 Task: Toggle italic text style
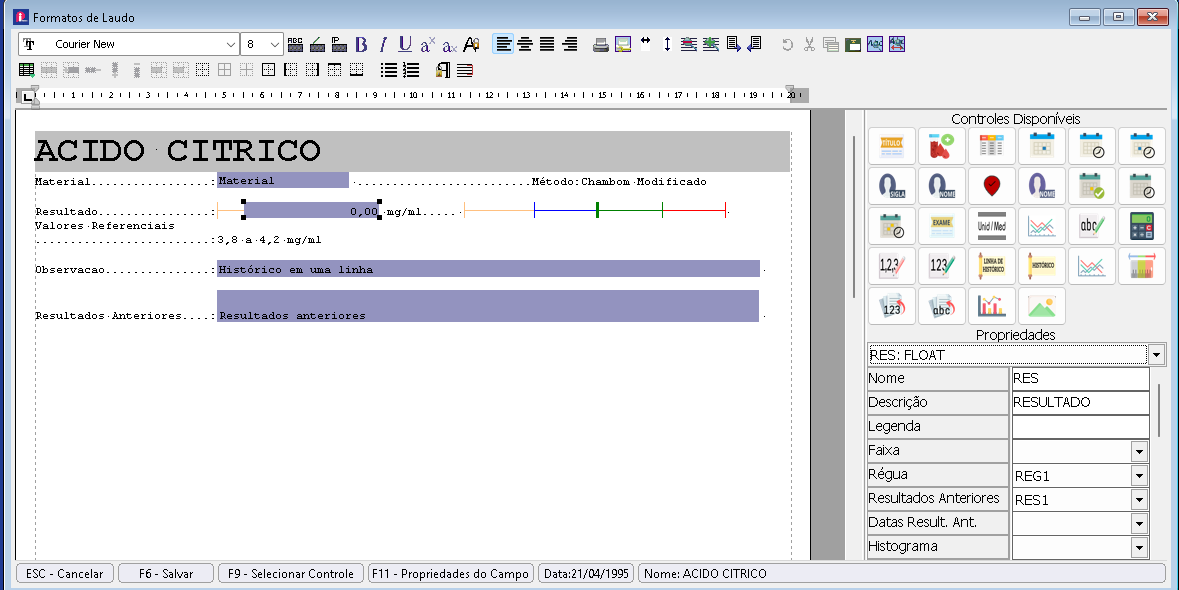coord(382,44)
